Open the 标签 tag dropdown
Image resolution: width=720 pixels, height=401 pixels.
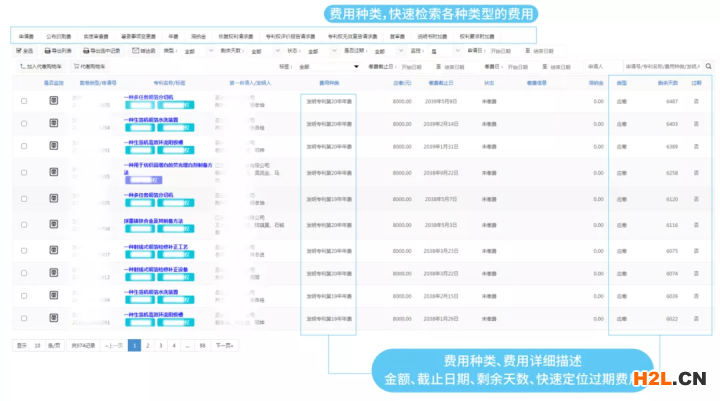point(320,66)
